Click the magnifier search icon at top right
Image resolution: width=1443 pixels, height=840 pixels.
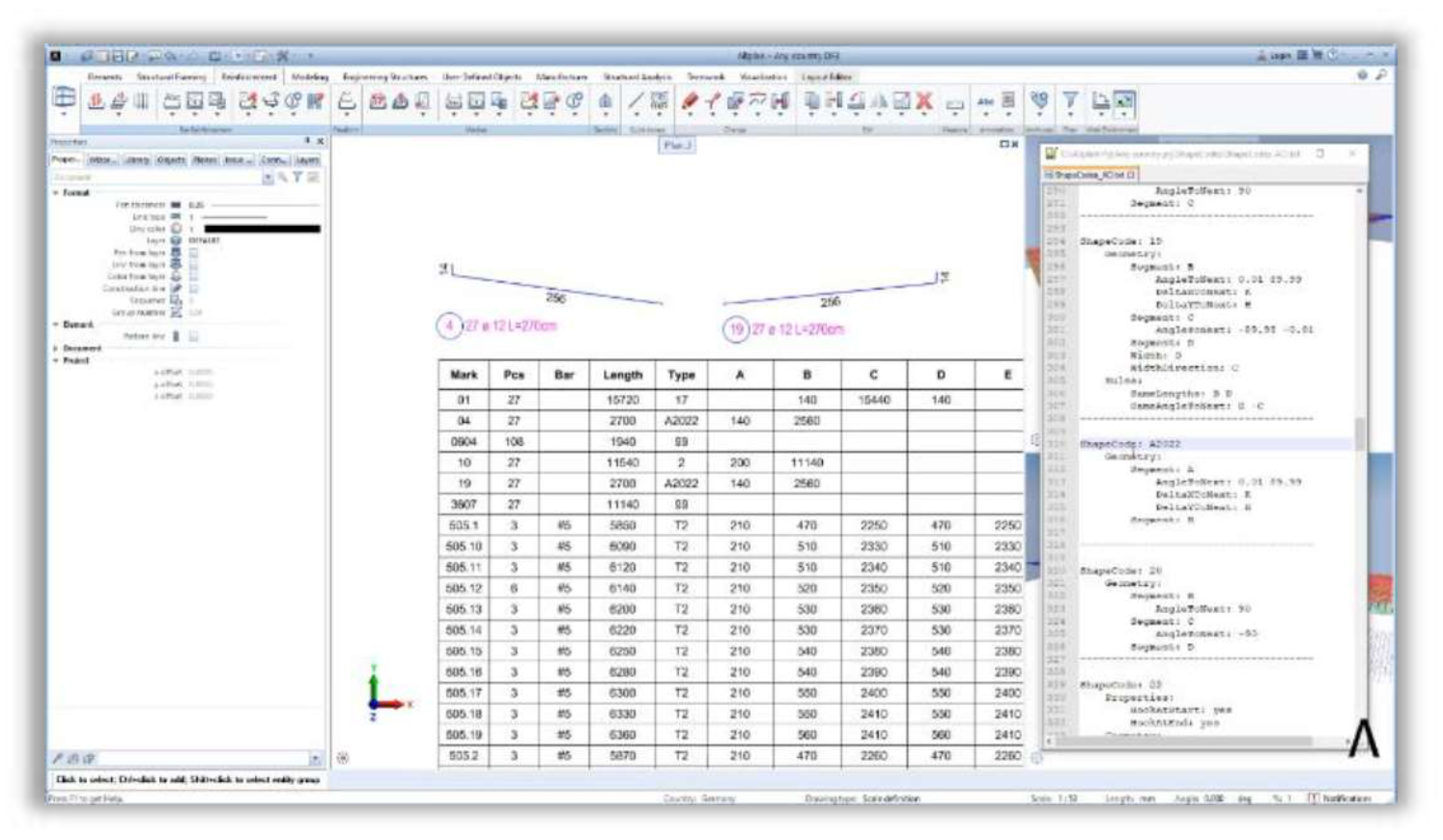1381,75
